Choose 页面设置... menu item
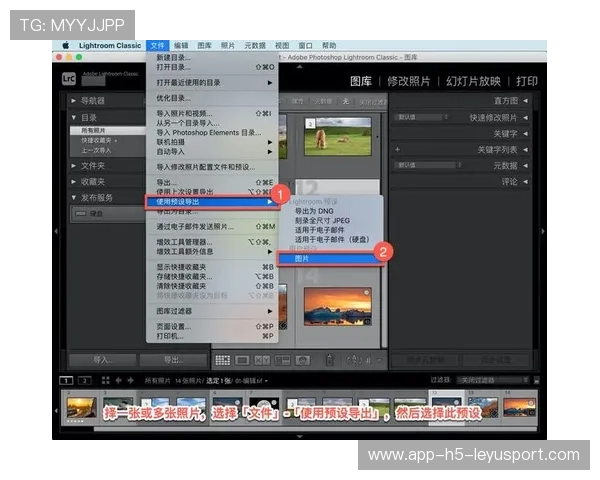This screenshot has height=480, width=600. point(212,327)
